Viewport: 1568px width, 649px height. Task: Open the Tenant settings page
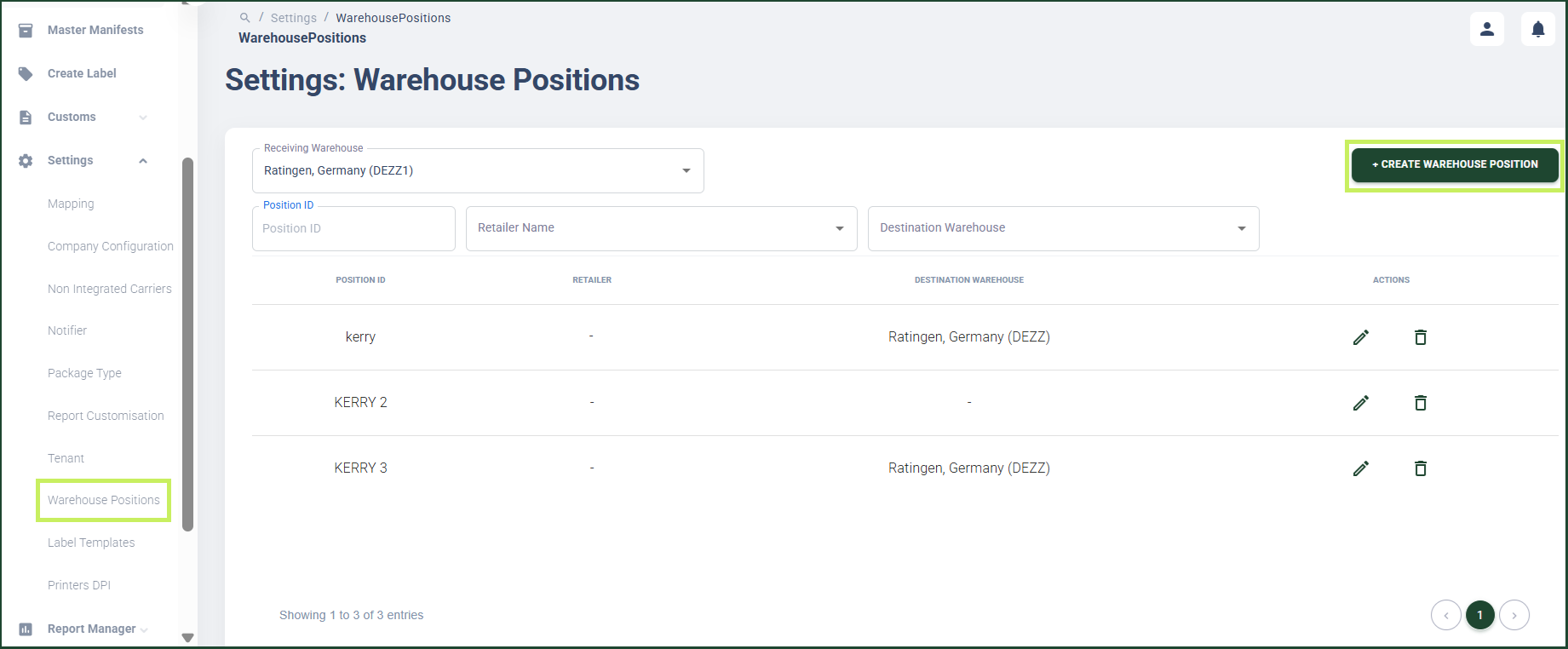click(66, 458)
